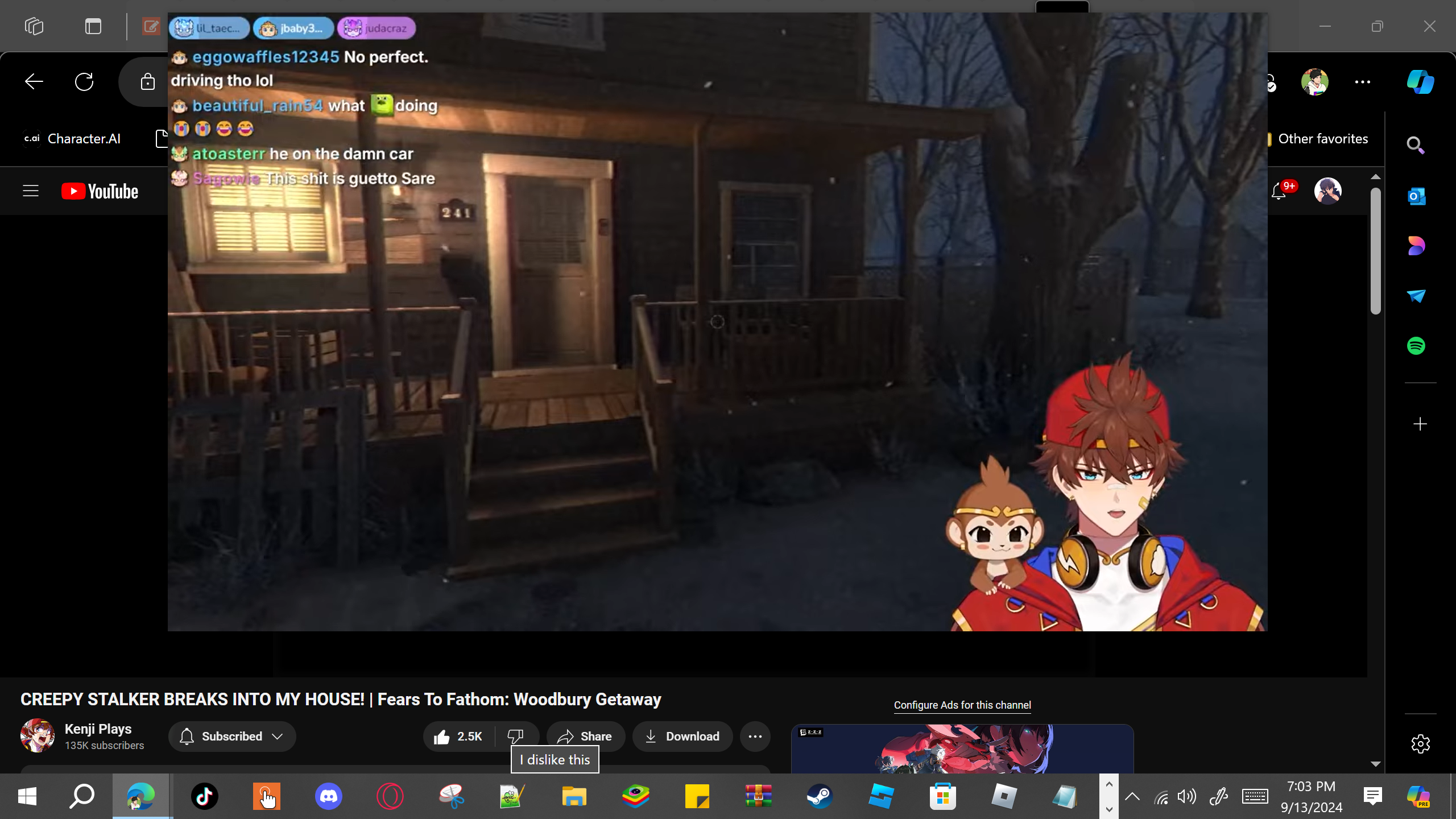The image size is (1456, 819).
Task: Open the clock showing 7:03 PM
Action: pyautogui.click(x=1312, y=796)
